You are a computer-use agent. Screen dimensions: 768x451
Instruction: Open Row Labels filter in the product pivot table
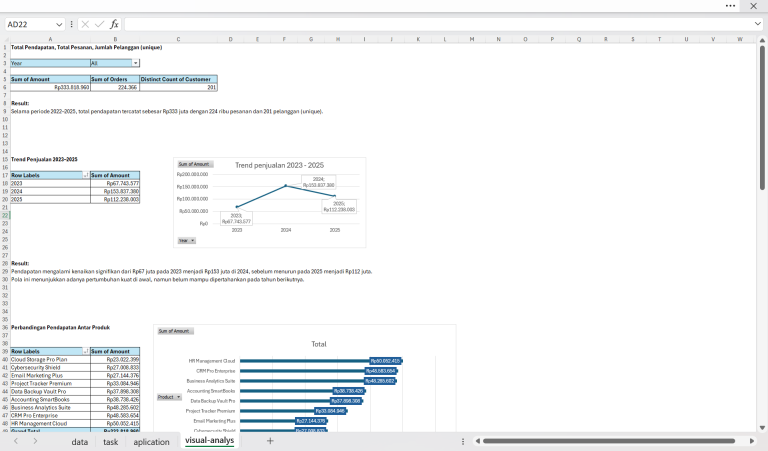(x=86, y=352)
